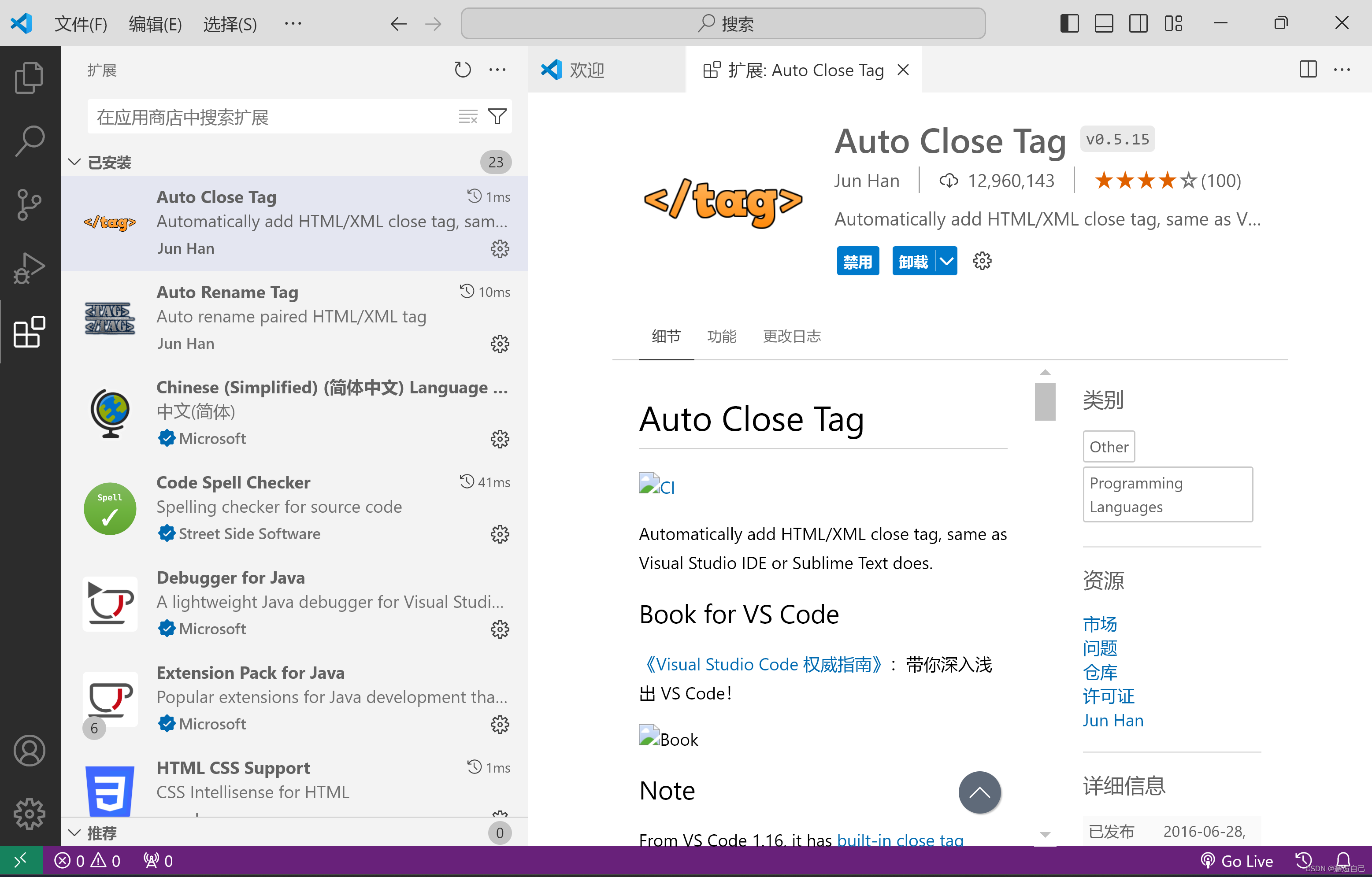
Task: Toggle the bottom panel layout button
Action: point(1104,23)
